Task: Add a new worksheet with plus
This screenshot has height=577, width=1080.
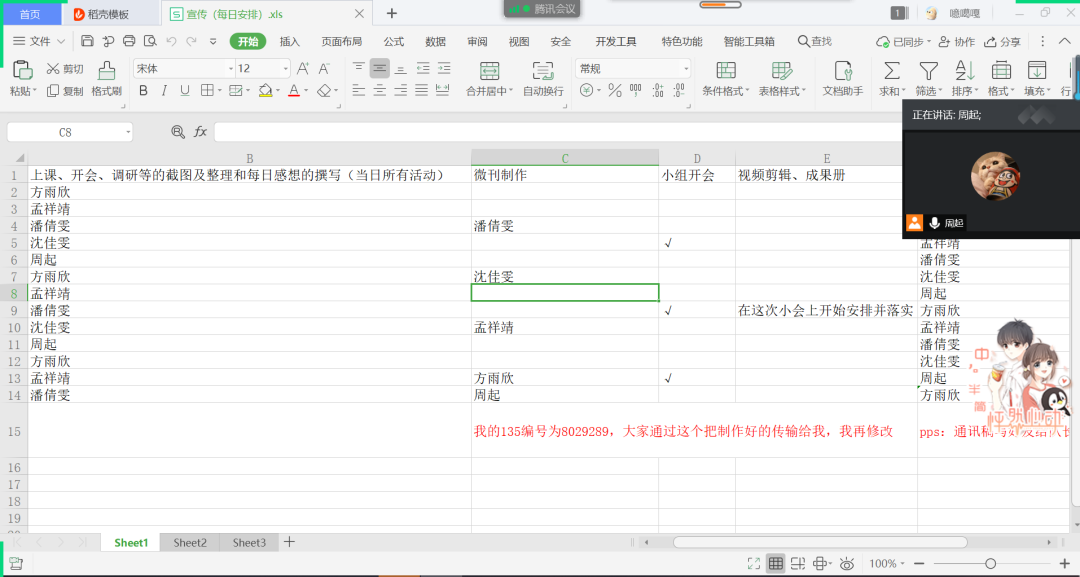Action: (x=289, y=542)
